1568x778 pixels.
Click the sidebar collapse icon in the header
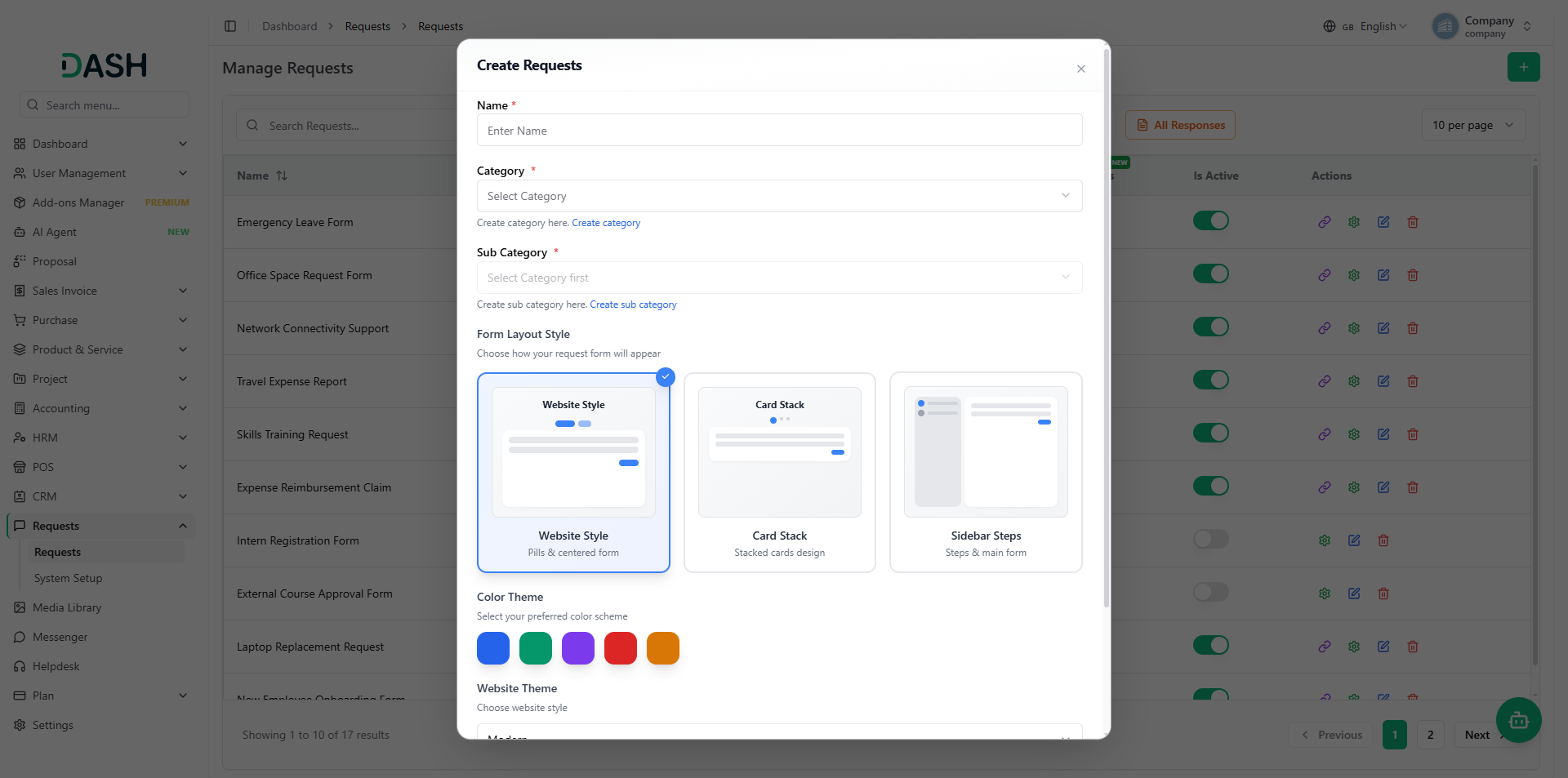[x=230, y=26]
